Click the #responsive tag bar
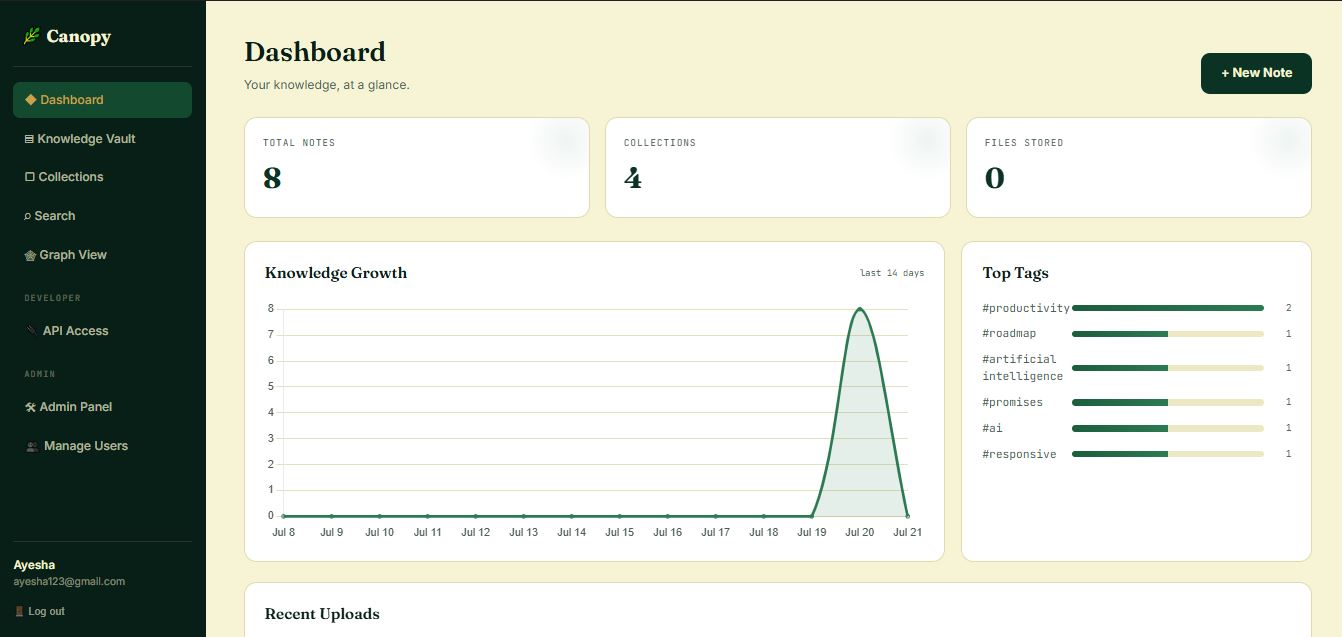This screenshot has width=1342, height=637. click(x=1168, y=454)
